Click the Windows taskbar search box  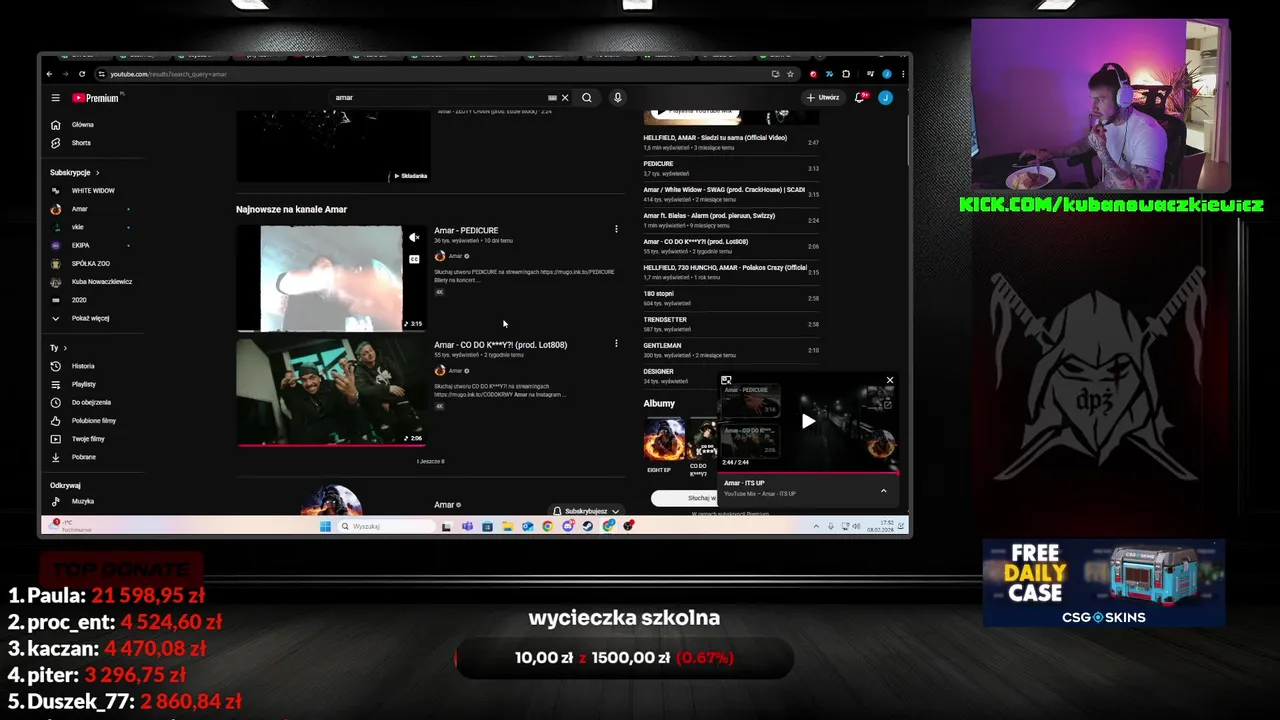click(x=387, y=526)
